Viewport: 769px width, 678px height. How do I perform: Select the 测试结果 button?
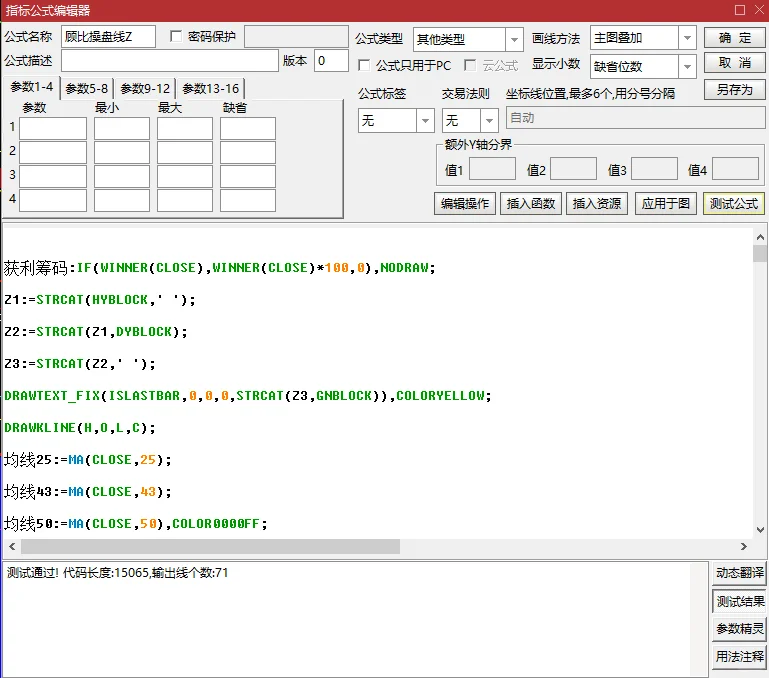(x=739, y=601)
